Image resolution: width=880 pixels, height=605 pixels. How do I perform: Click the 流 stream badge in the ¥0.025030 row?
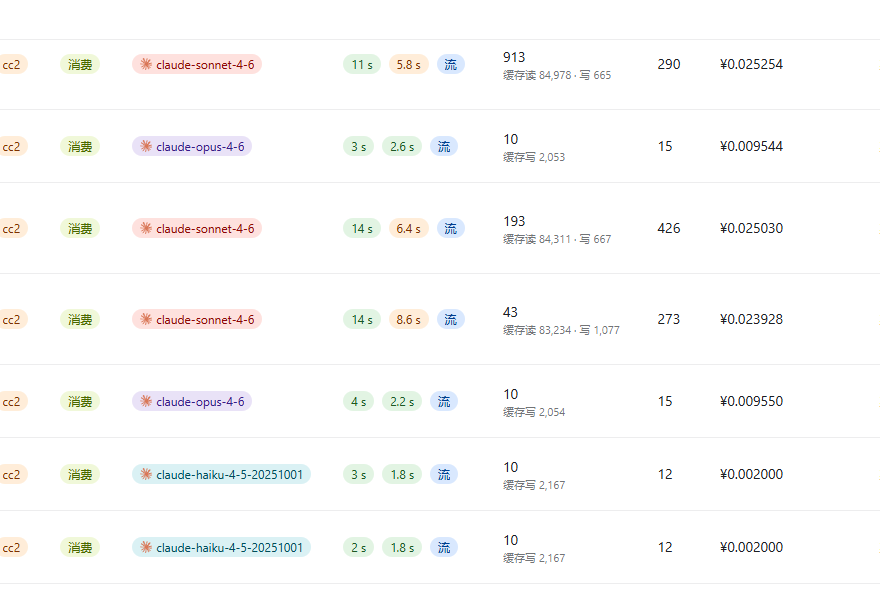451,228
